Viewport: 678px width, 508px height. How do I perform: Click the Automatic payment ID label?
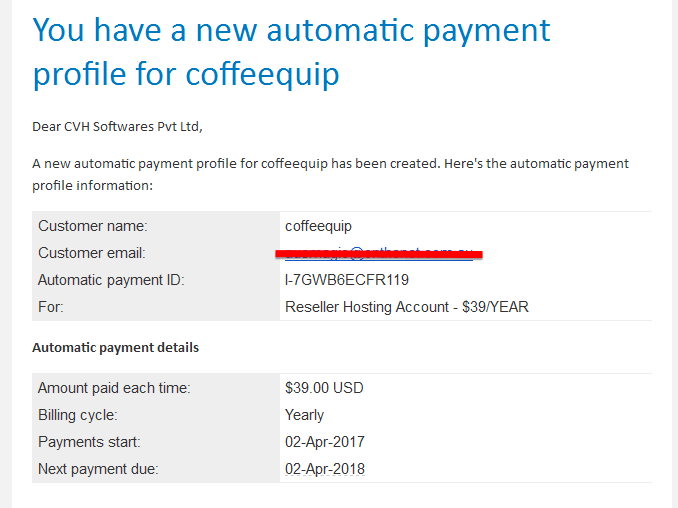click(111, 280)
